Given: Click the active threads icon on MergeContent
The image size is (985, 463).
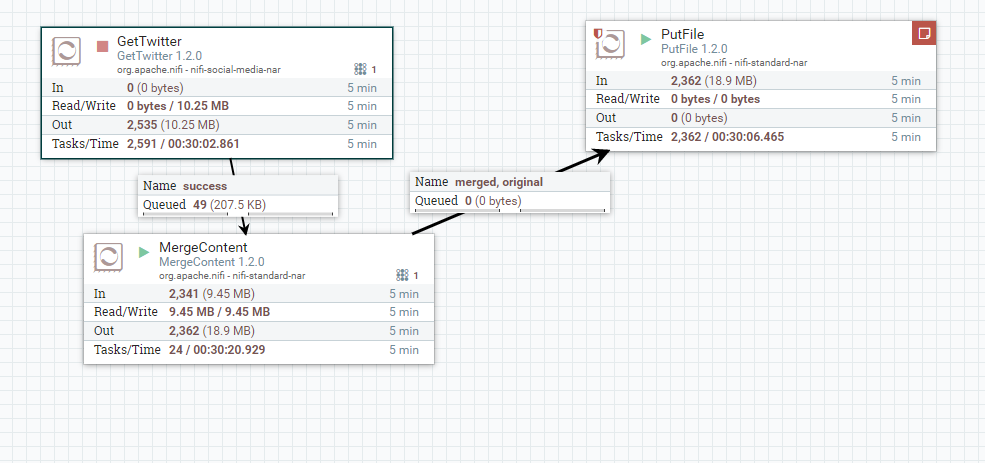Looking at the screenshot, I should (x=402, y=275).
